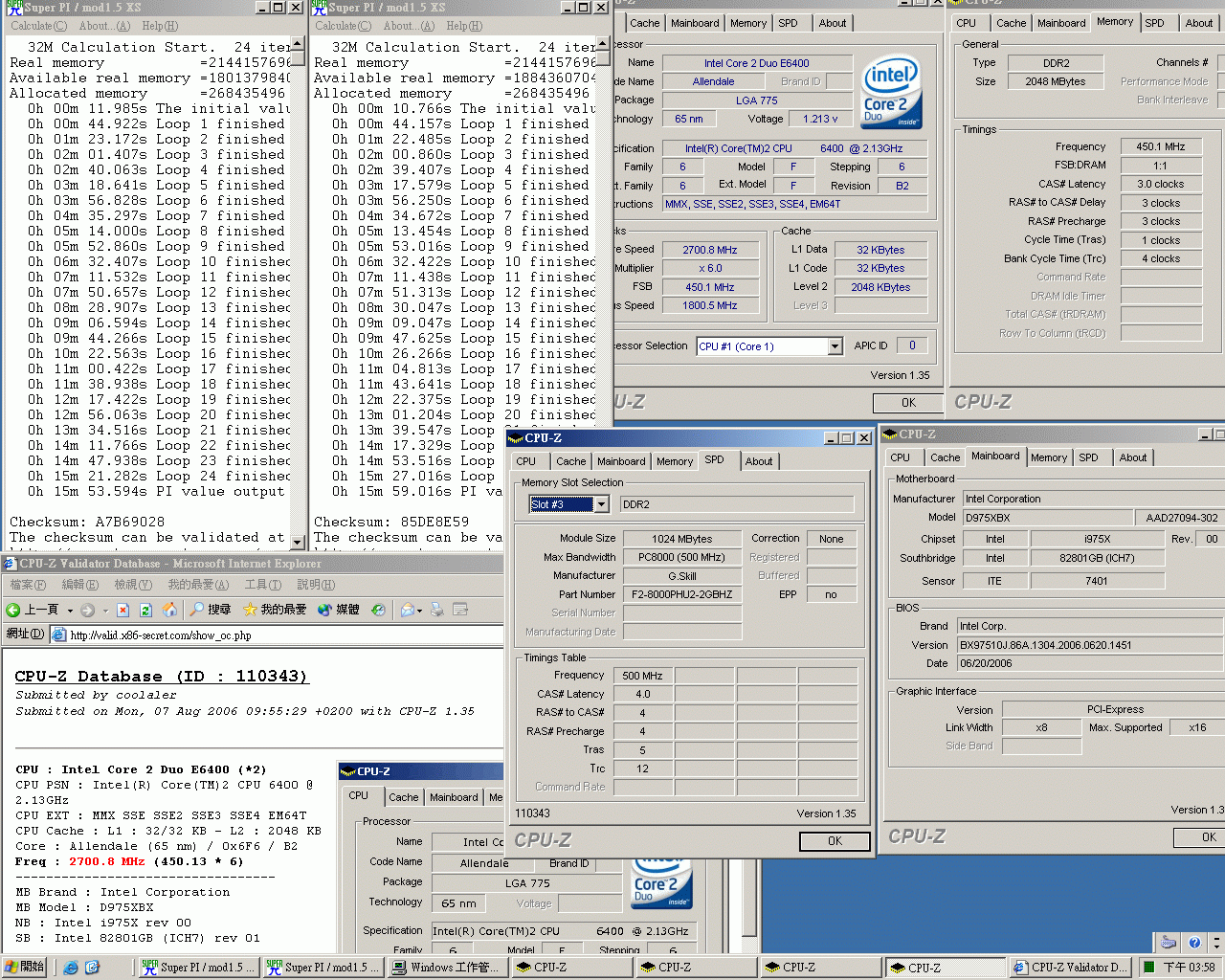Switch to Windows 工作管 Task Manager taskbar button
The image size is (1225, 980).
click(447, 968)
